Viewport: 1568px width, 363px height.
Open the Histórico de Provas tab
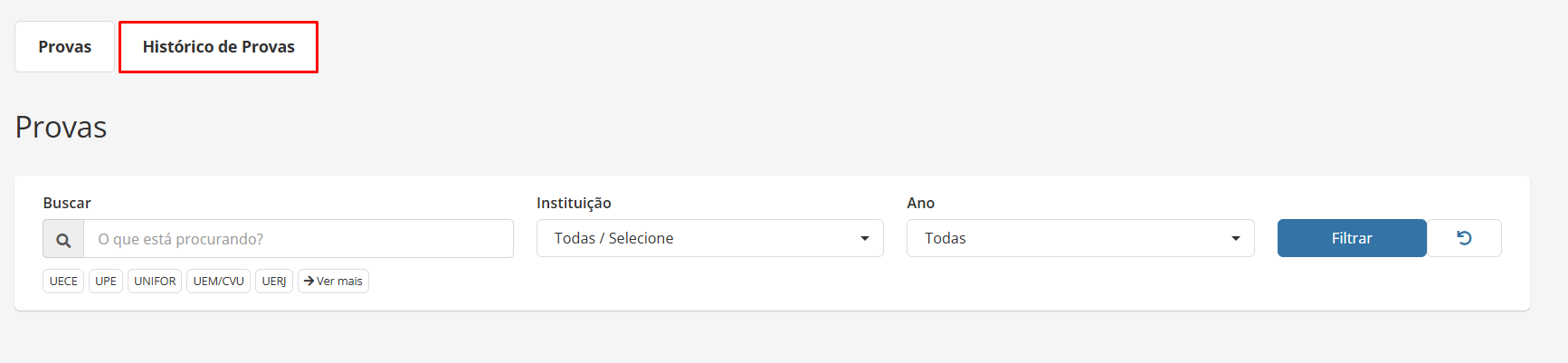pos(218,47)
